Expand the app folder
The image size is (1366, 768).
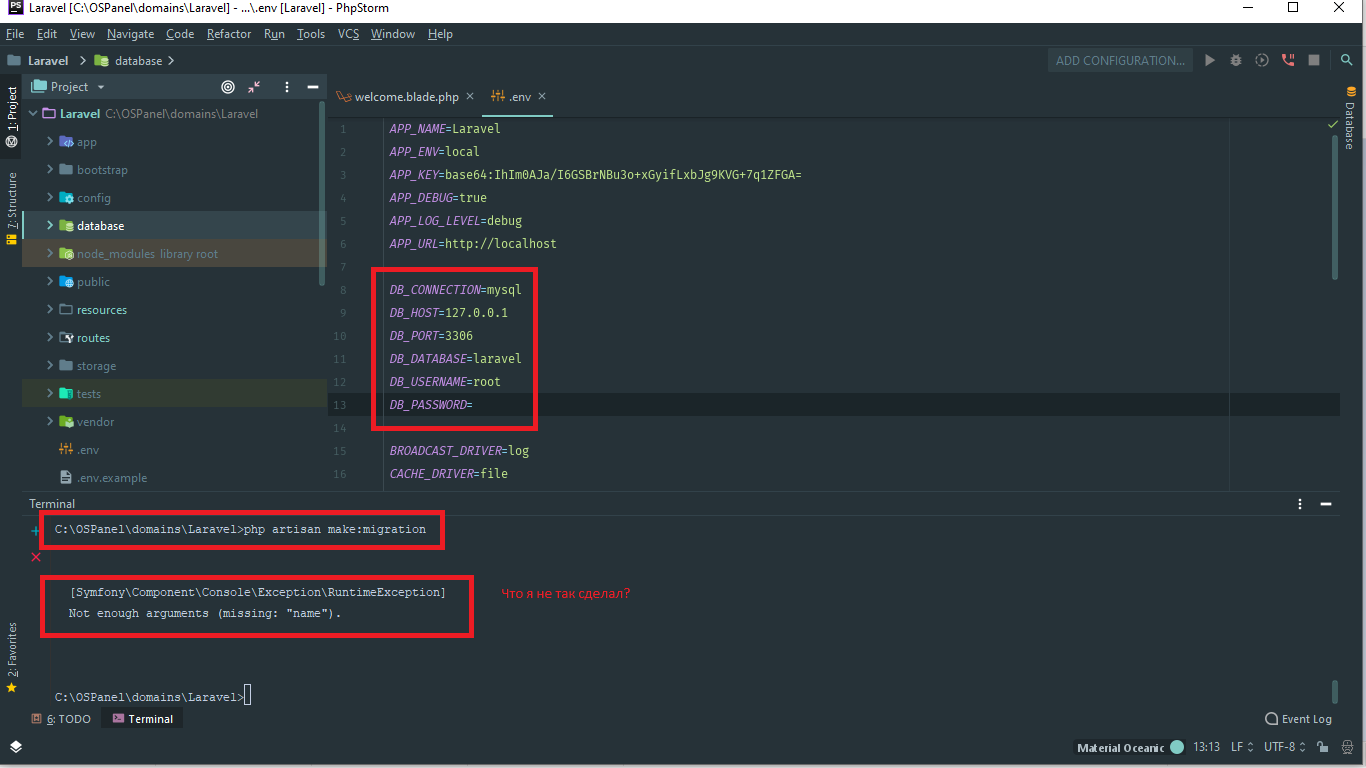coord(50,142)
